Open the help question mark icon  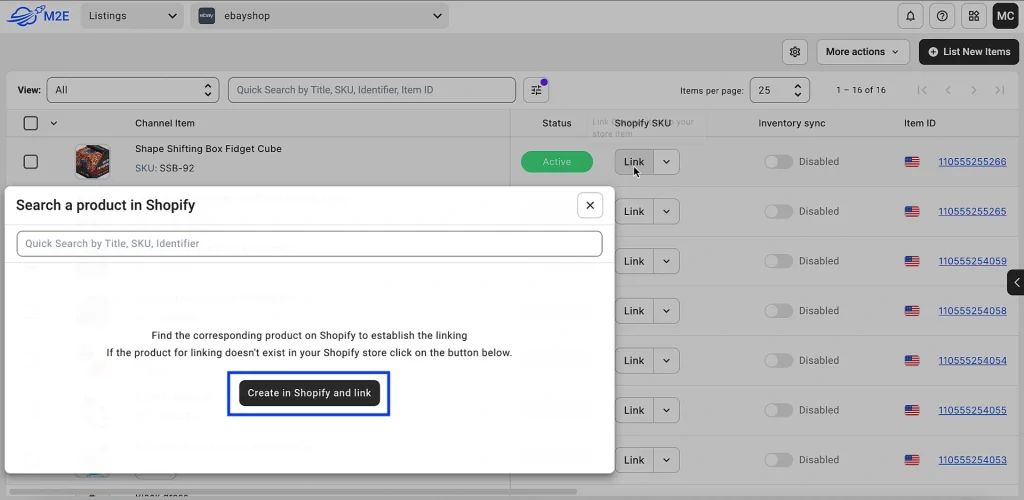941,16
